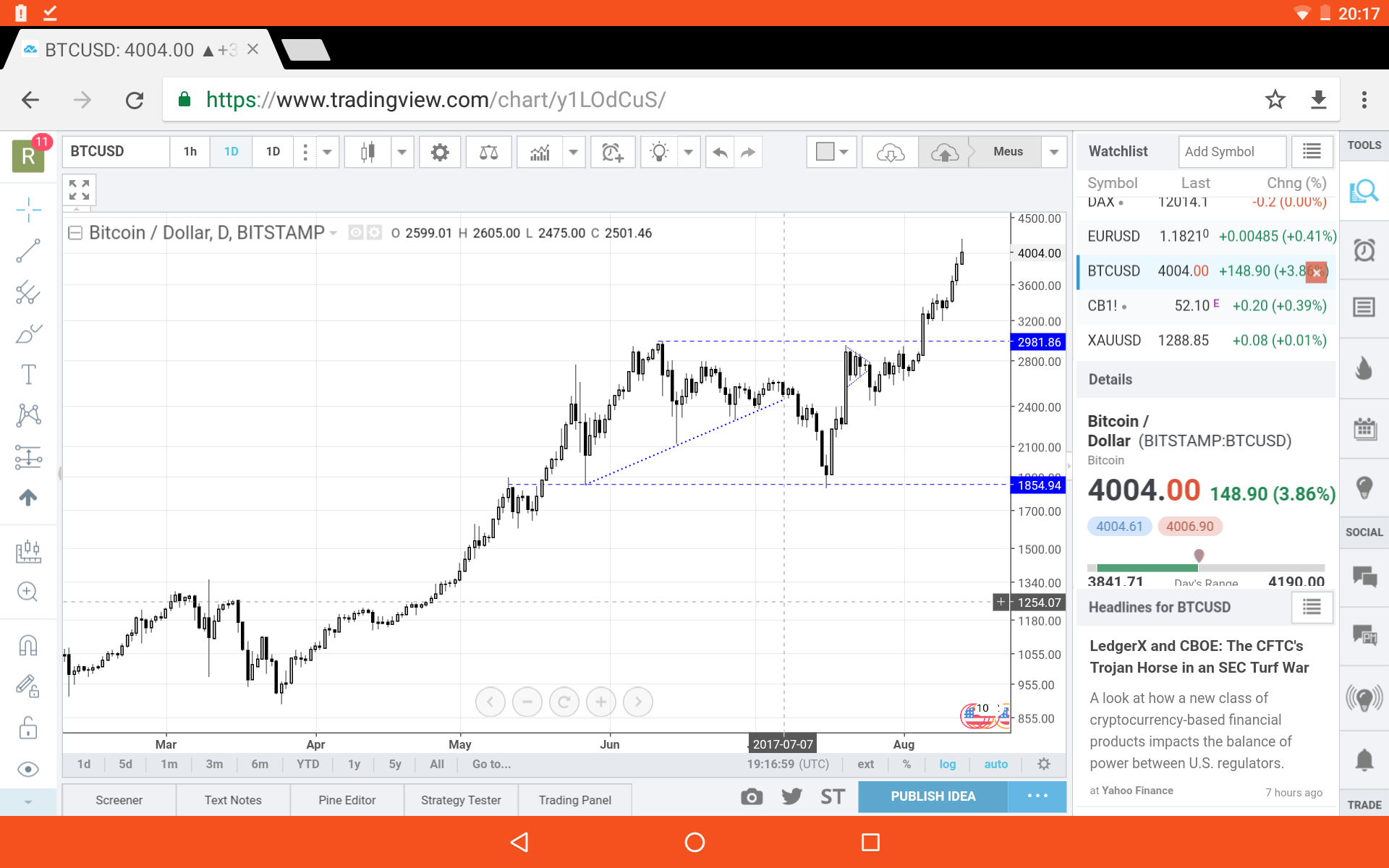Screen dimensions: 1389x868
Task: Open the alerts alarm clock panel
Action: pyautogui.click(x=1364, y=250)
